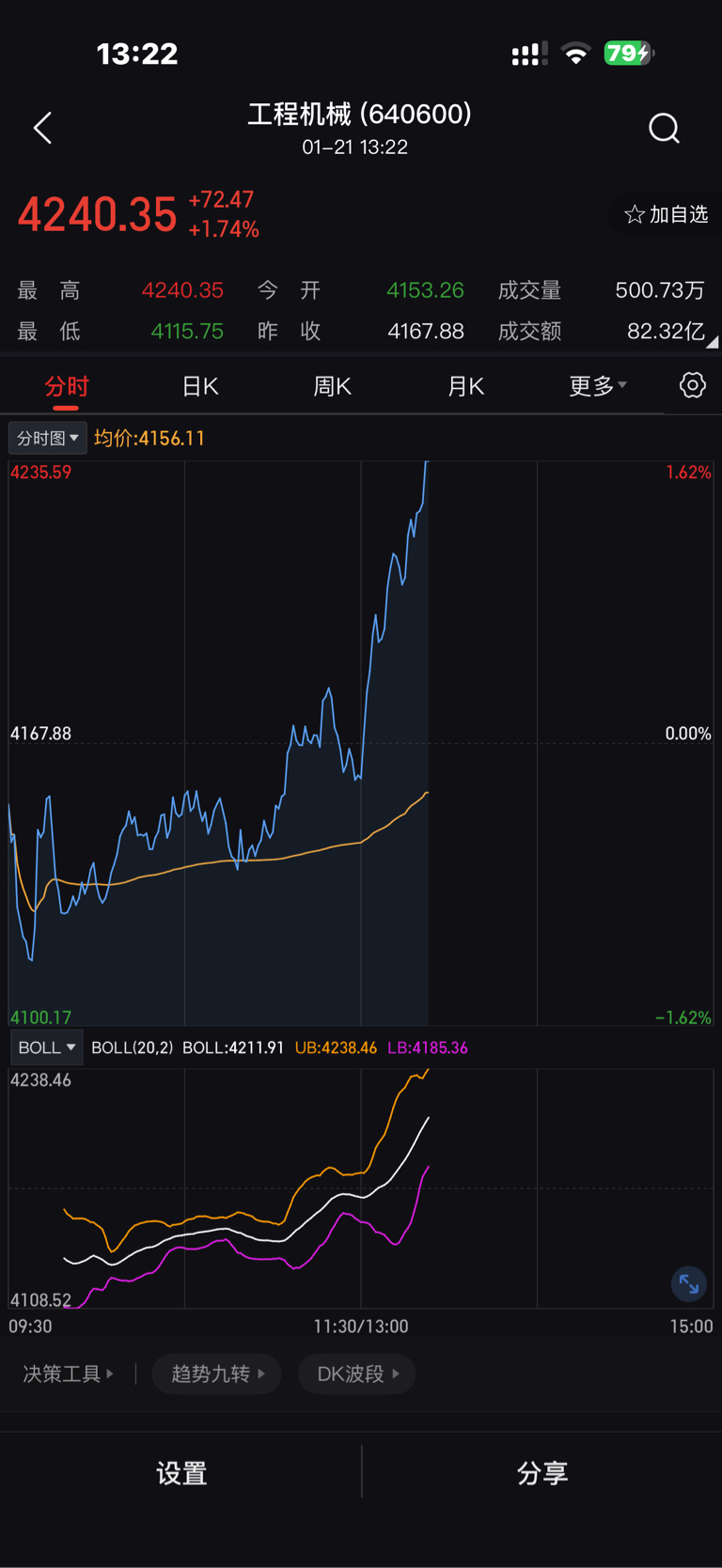Switch to the 周K tab
The width and height of the screenshot is (722, 1568).
pyautogui.click(x=332, y=386)
